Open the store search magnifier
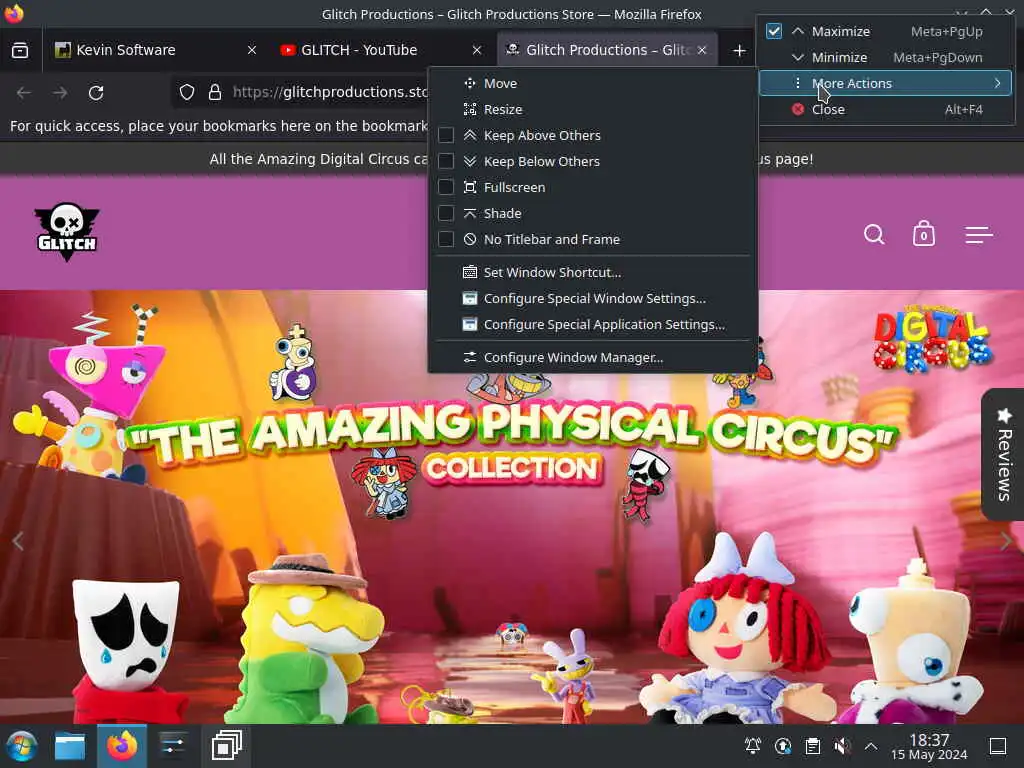This screenshot has width=1024, height=768. 874,234
